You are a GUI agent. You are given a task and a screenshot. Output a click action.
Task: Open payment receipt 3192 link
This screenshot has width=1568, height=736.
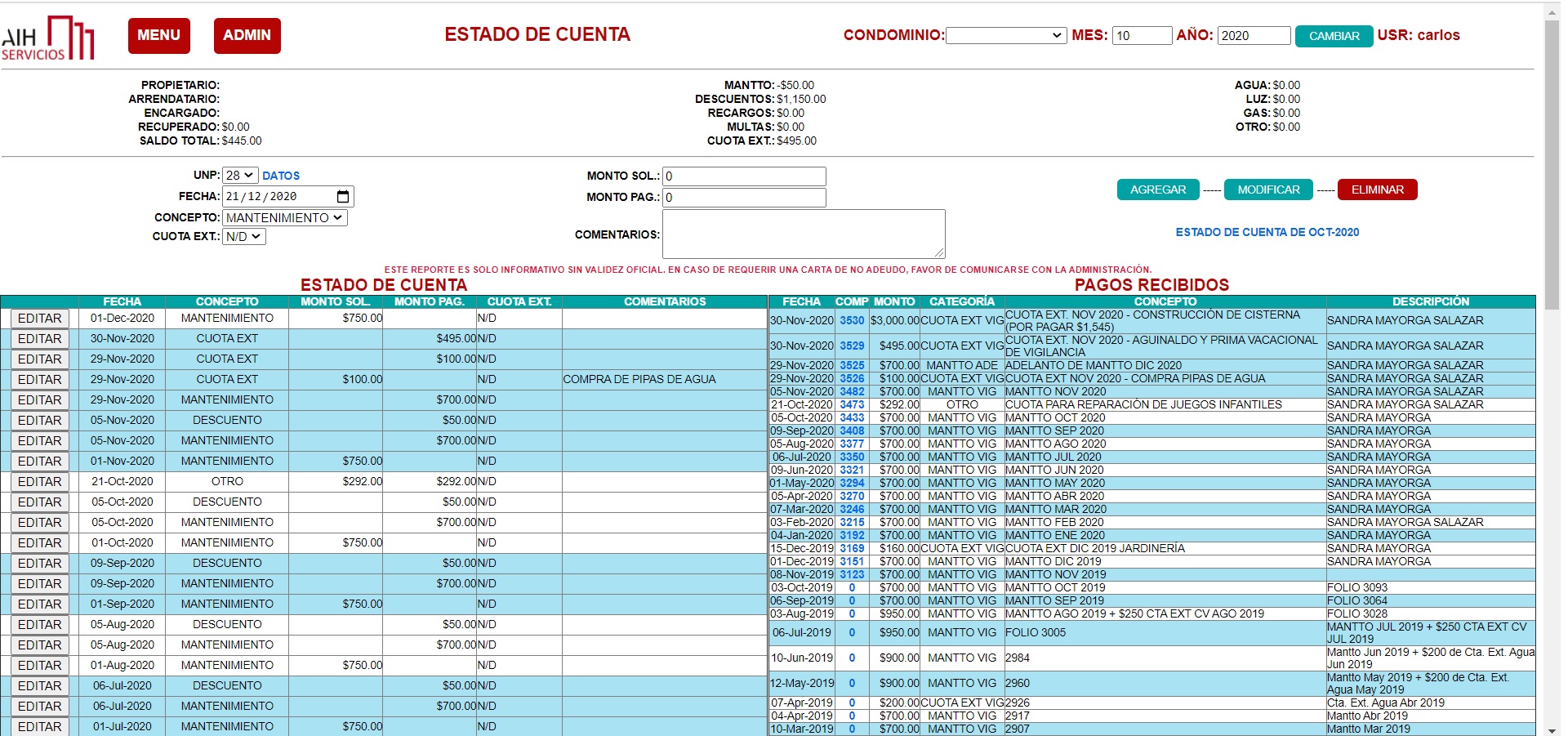pos(852,536)
